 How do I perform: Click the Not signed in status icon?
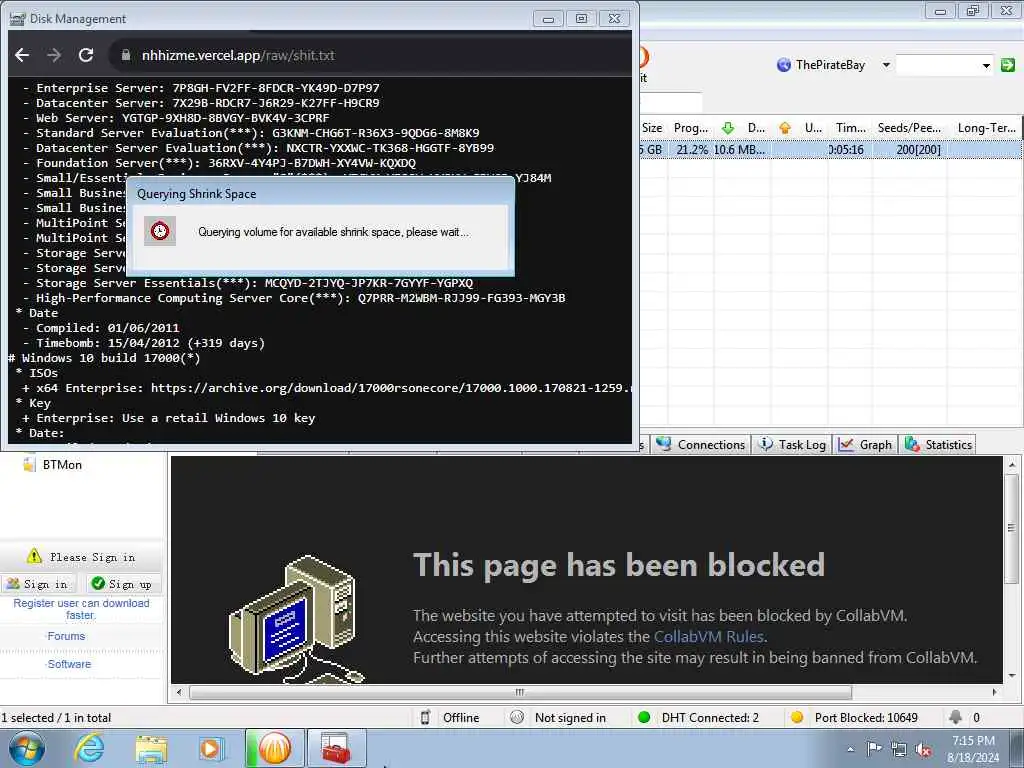click(517, 717)
